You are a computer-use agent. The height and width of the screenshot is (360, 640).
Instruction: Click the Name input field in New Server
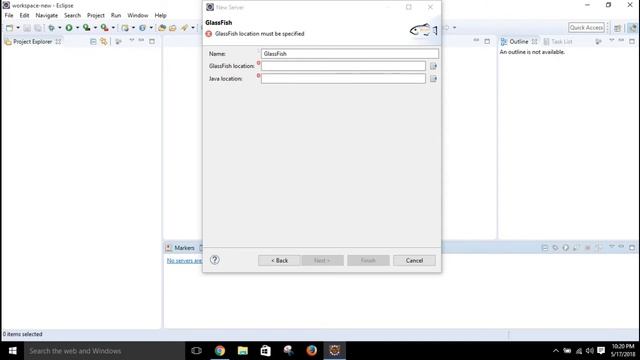click(x=350, y=53)
